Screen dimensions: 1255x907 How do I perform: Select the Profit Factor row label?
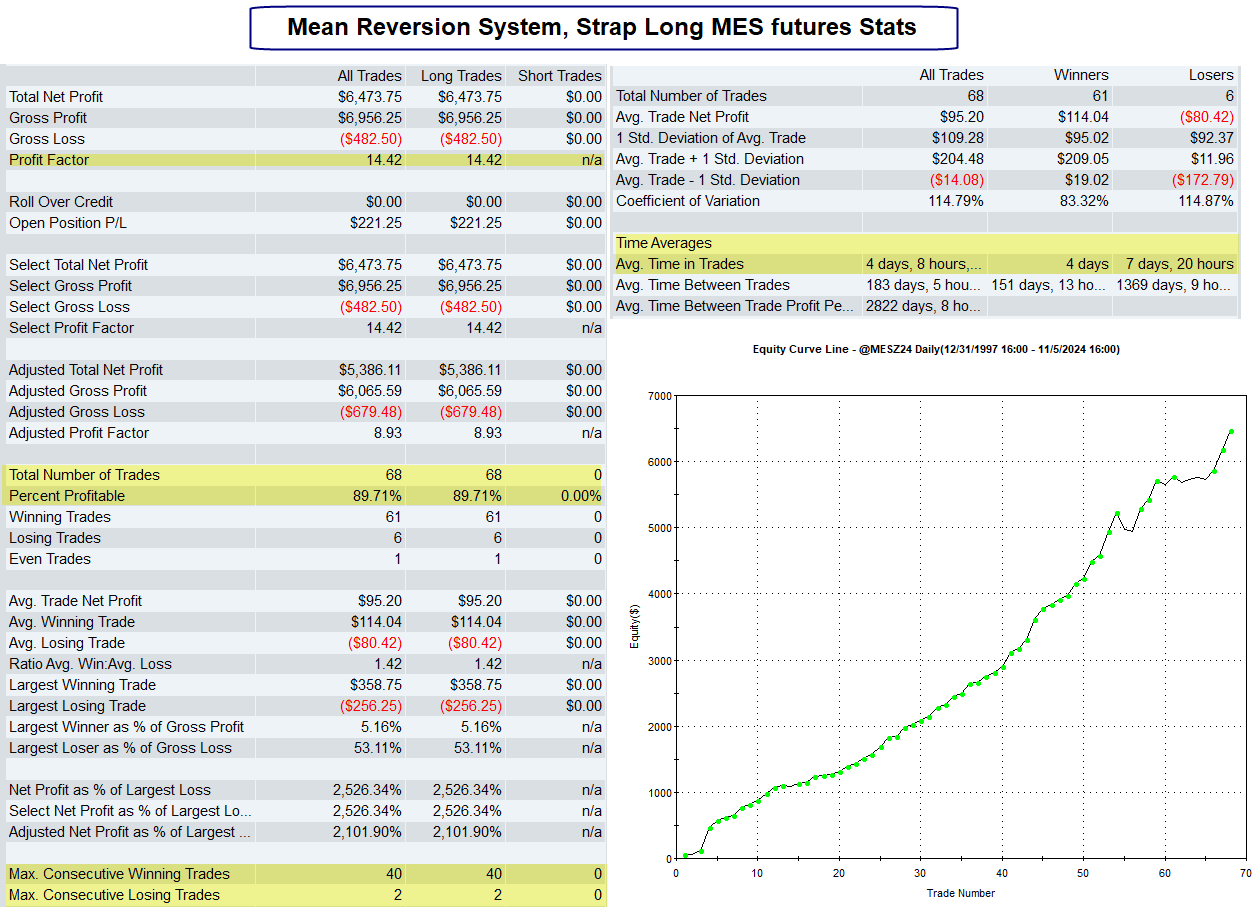click(49, 160)
